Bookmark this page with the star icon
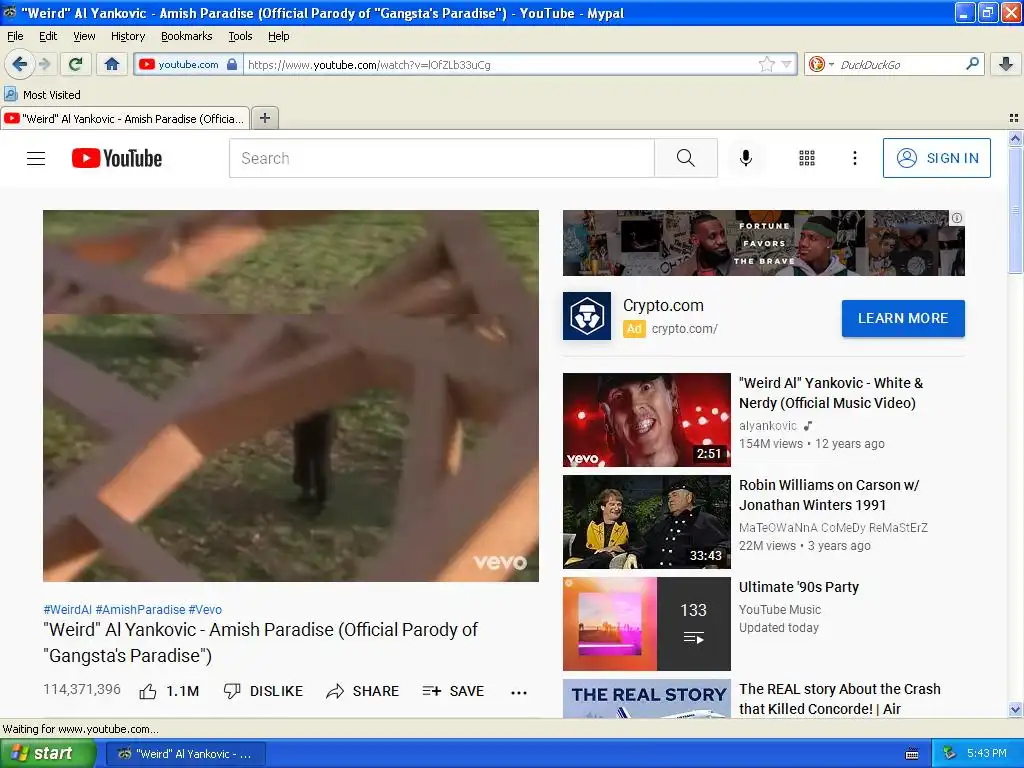1024x768 pixels. point(766,64)
